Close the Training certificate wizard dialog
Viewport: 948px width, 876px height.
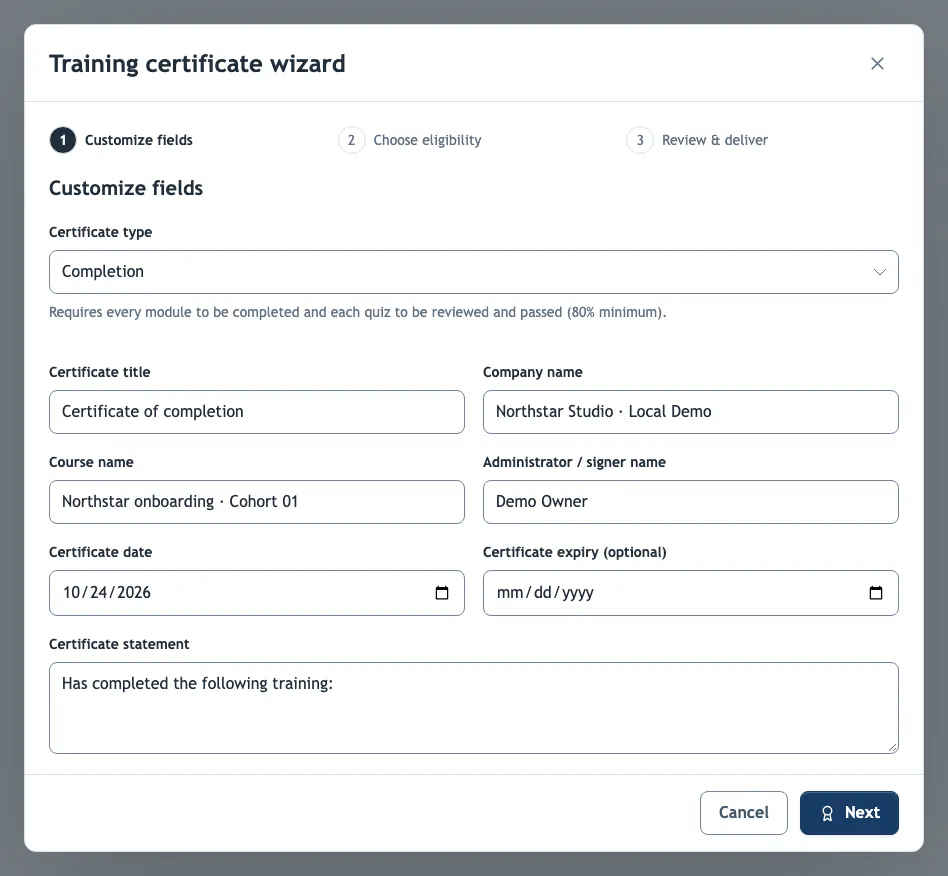pos(877,63)
